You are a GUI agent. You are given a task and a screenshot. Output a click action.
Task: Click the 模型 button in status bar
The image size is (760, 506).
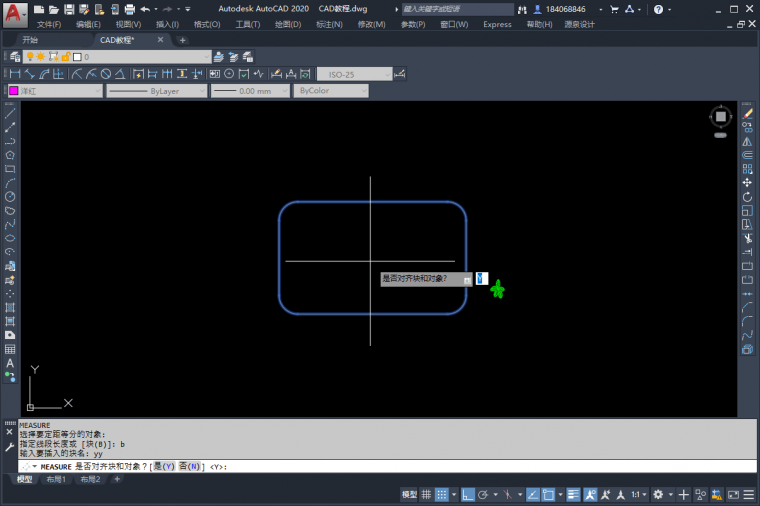pyautogui.click(x=409, y=494)
